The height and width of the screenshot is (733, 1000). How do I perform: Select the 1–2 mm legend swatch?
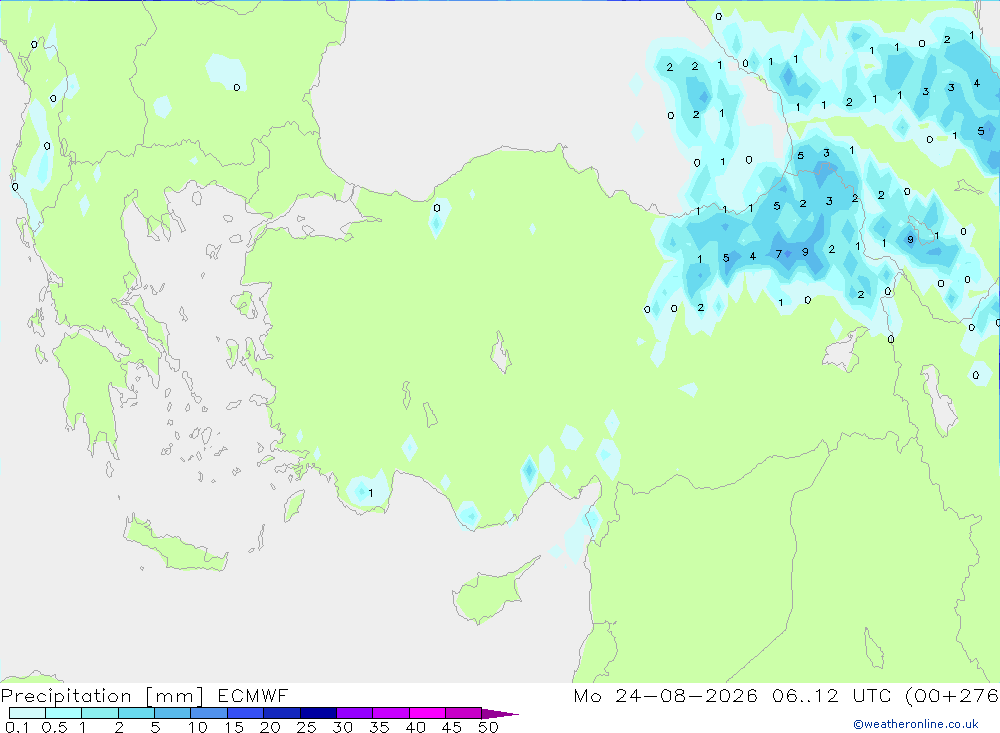click(99, 713)
